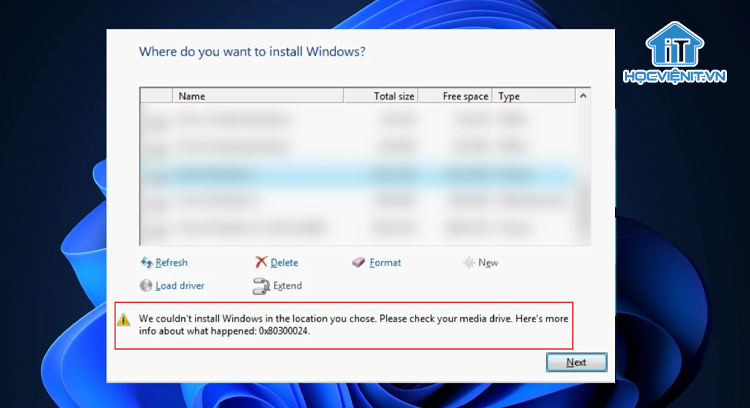Refresh the drive list via Refresh link
Viewport: 750px width, 408px height.
(171, 263)
